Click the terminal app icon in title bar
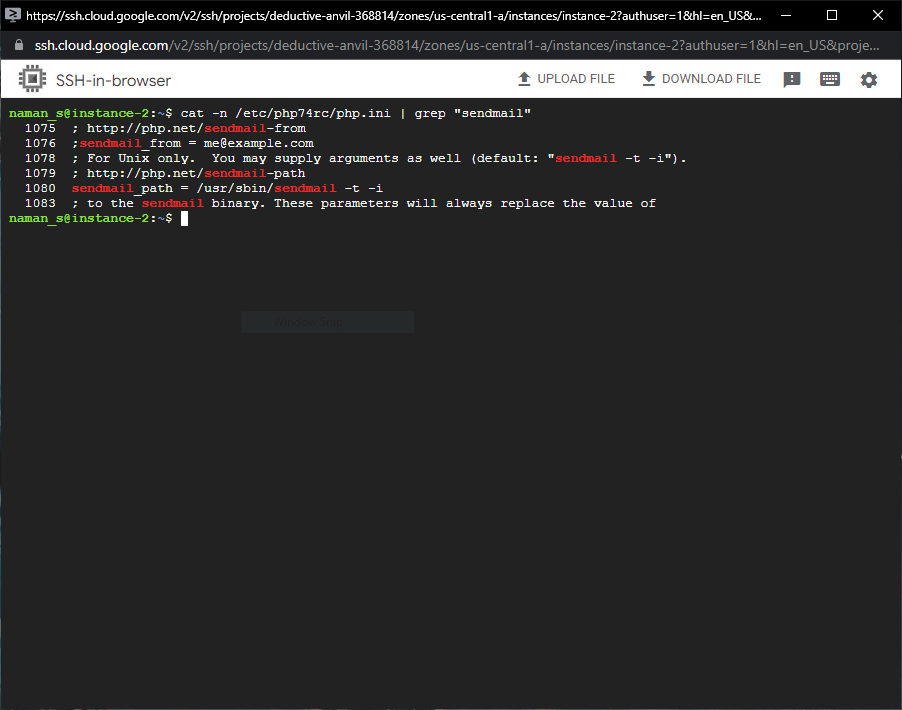This screenshot has width=902, height=710. (12, 15)
